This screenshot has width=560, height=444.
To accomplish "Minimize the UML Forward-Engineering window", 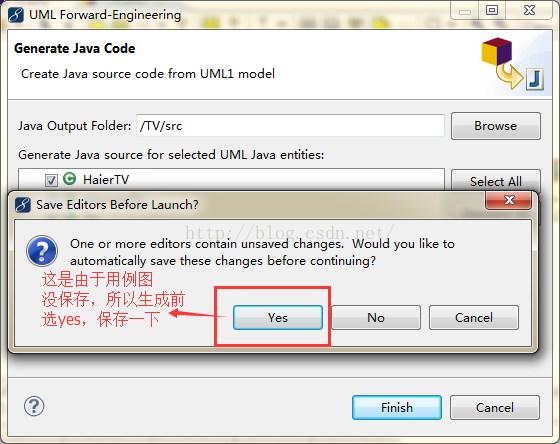I will tap(465, 11).
